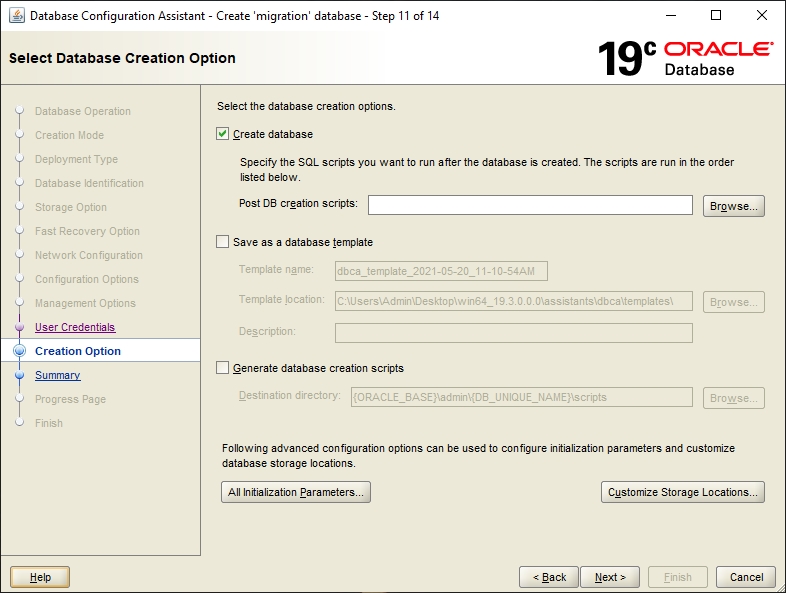The height and width of the screenshot is (593, 786).
Task: Go to previous step with Back
Action: click(549, 577)
